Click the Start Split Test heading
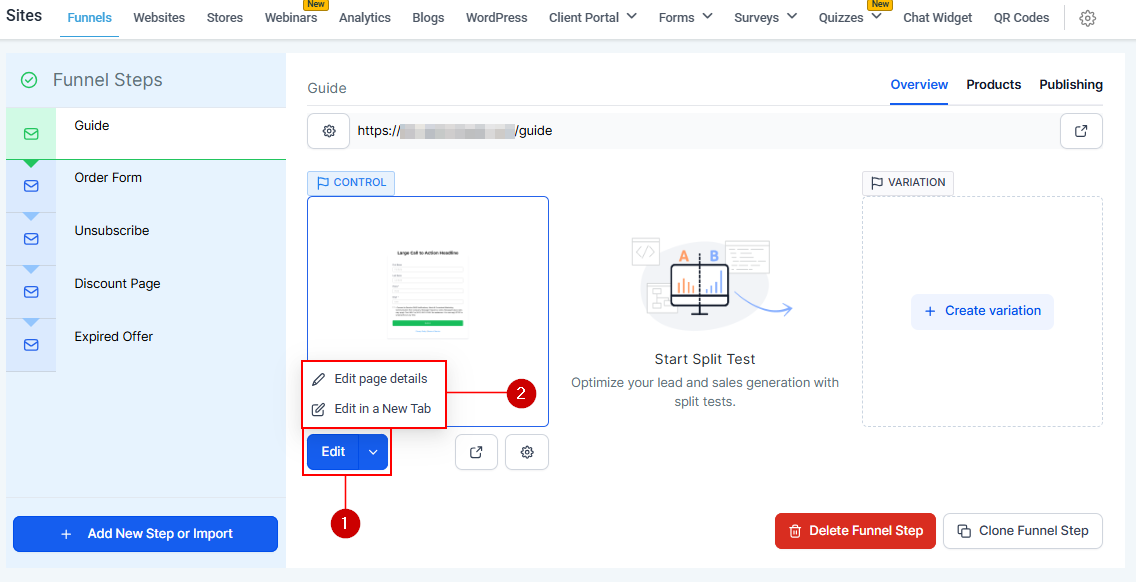The image size is (1136, 582). [705, 359]
